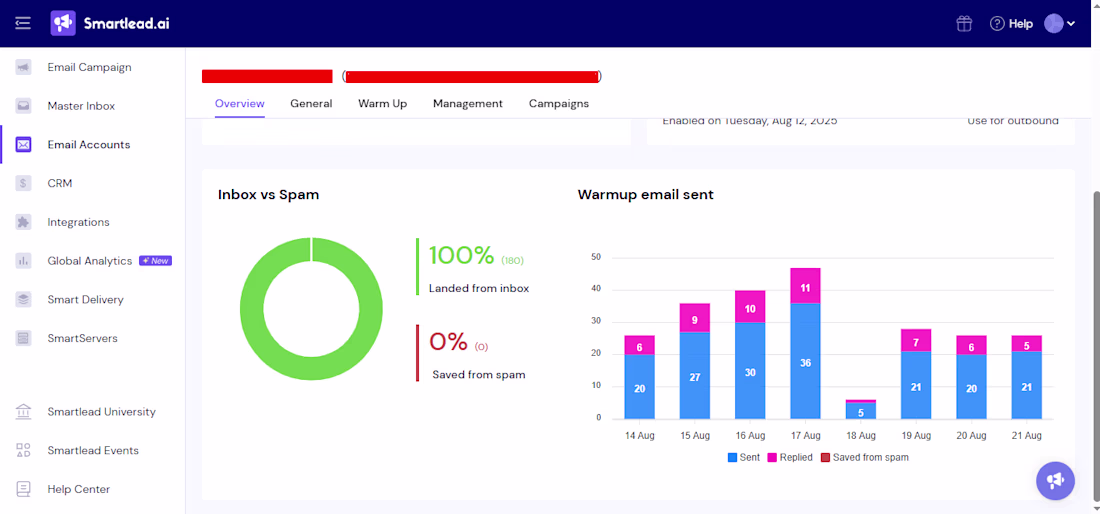
Task: Click the Smartlead Events shapes icon
Action: (23, 450)
